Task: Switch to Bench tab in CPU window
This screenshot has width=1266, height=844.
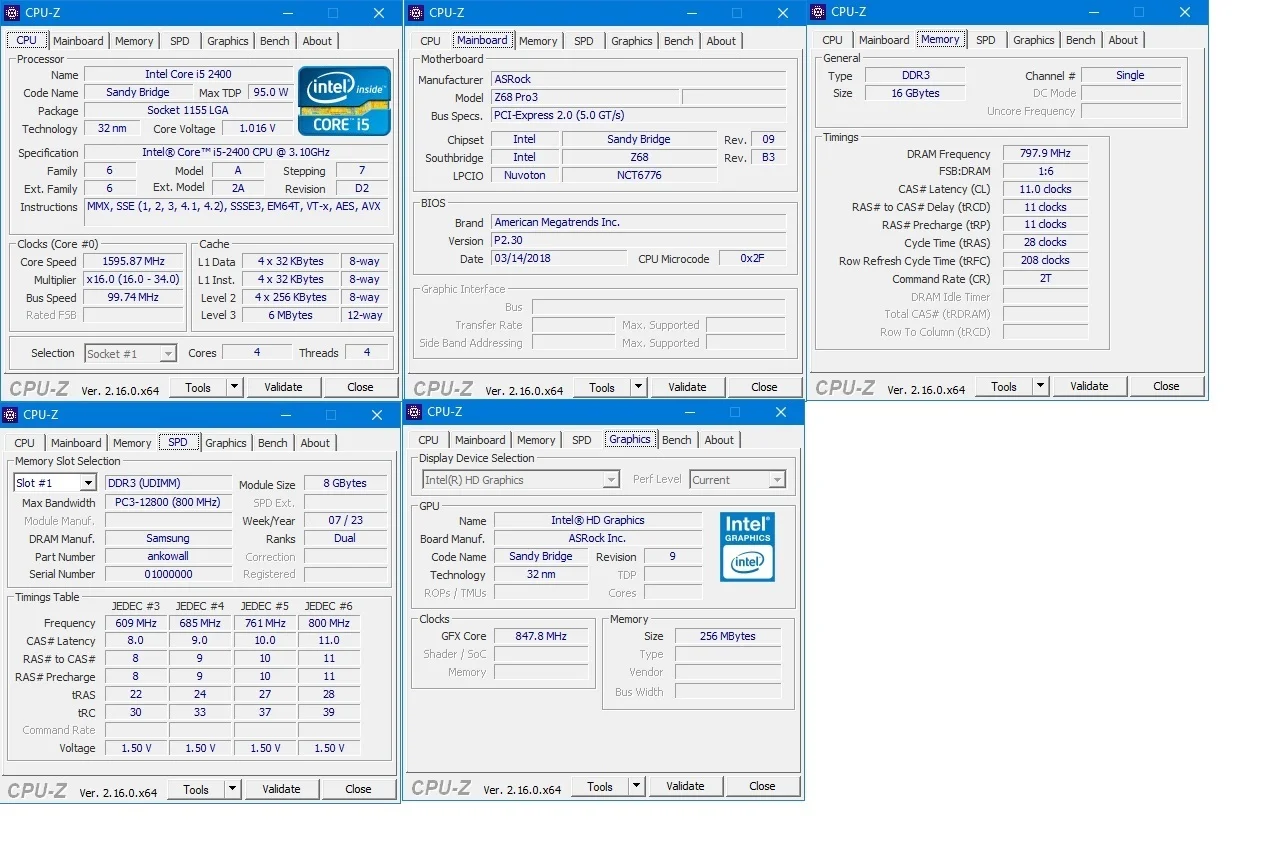Action: pos(275,41)
